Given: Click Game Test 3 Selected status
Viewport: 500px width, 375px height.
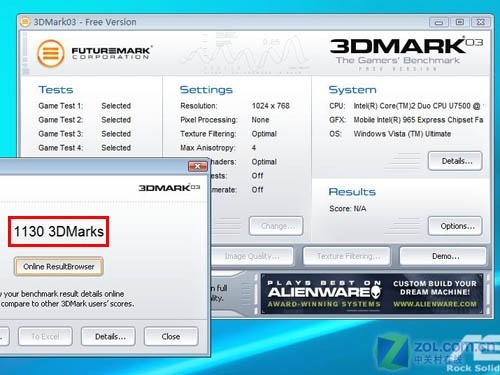Looking at the screenshot, I should [116, 134].
